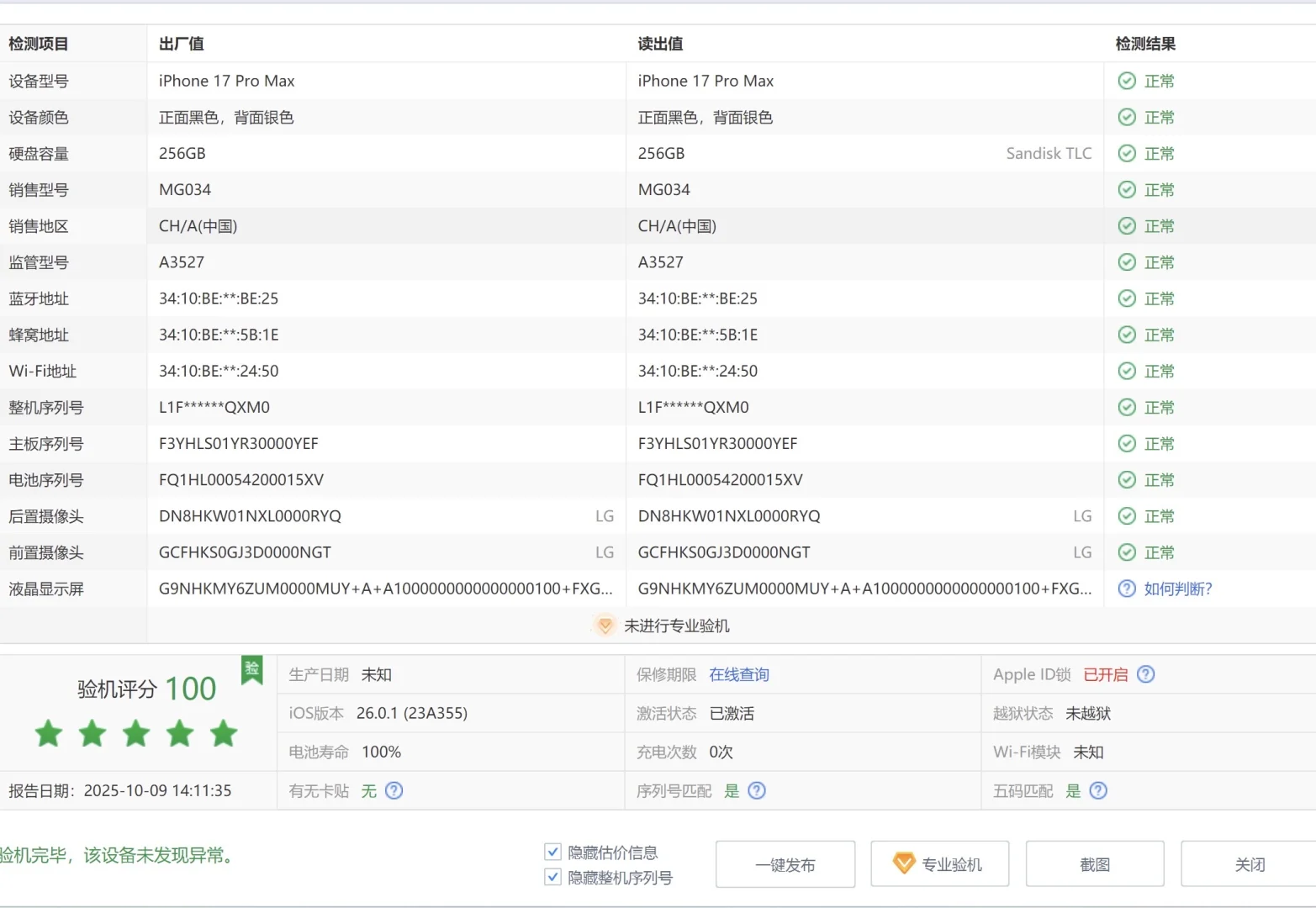
Task: Click the green check icon for 硬盘容量
Action: coord(1127,153)
